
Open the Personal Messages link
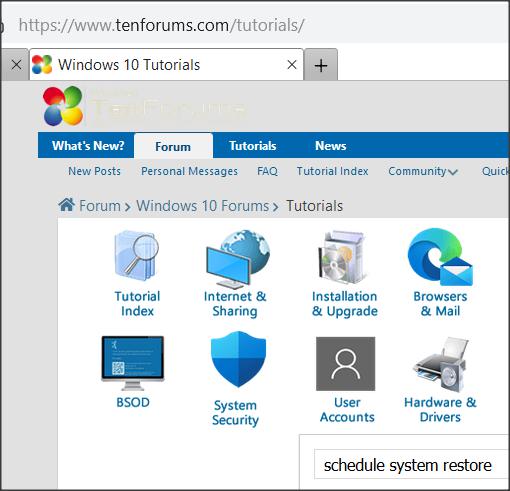(x=189, y=171)
